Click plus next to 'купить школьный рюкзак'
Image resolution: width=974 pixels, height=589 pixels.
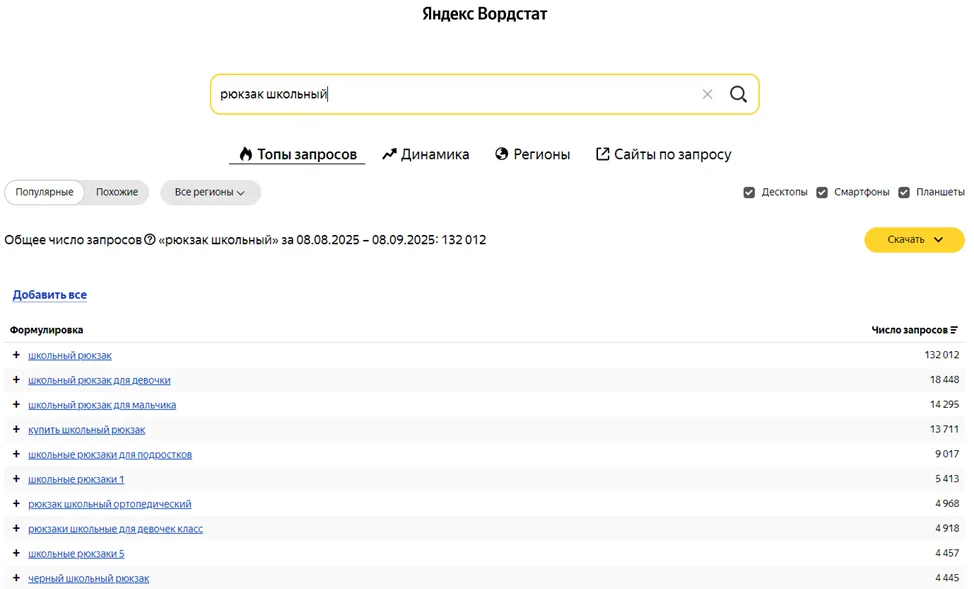(x=16, y=429)
